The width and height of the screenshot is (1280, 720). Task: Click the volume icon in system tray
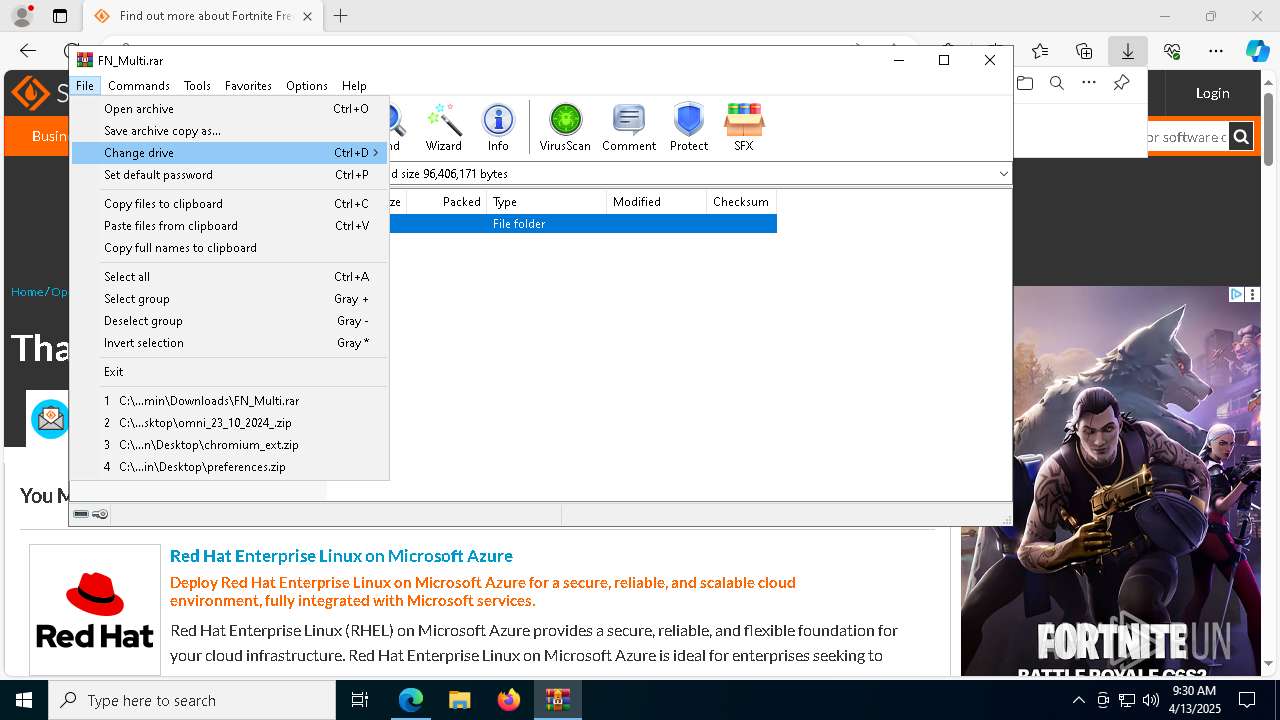coord(1151,700)
